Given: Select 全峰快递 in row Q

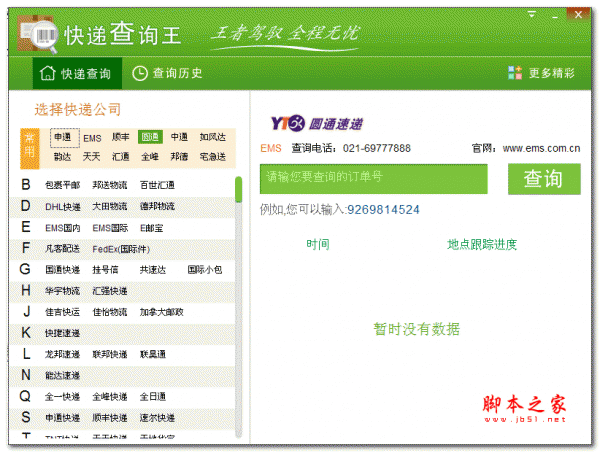Looking at the screenshot, I should point(110,397).
